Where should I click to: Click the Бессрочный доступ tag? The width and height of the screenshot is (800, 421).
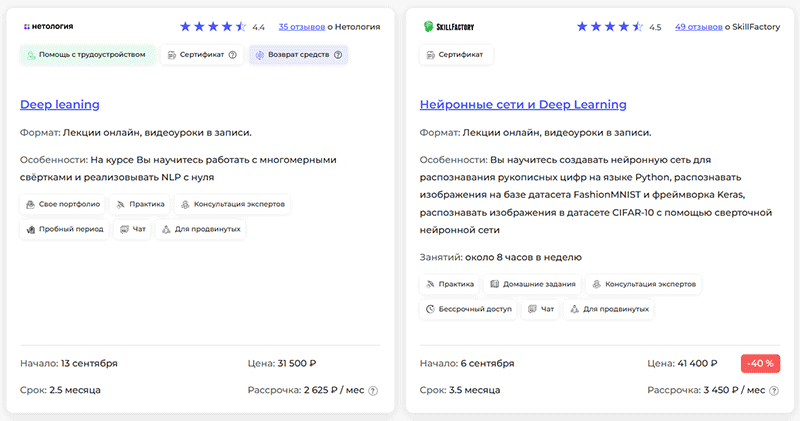tap(468, 309)
